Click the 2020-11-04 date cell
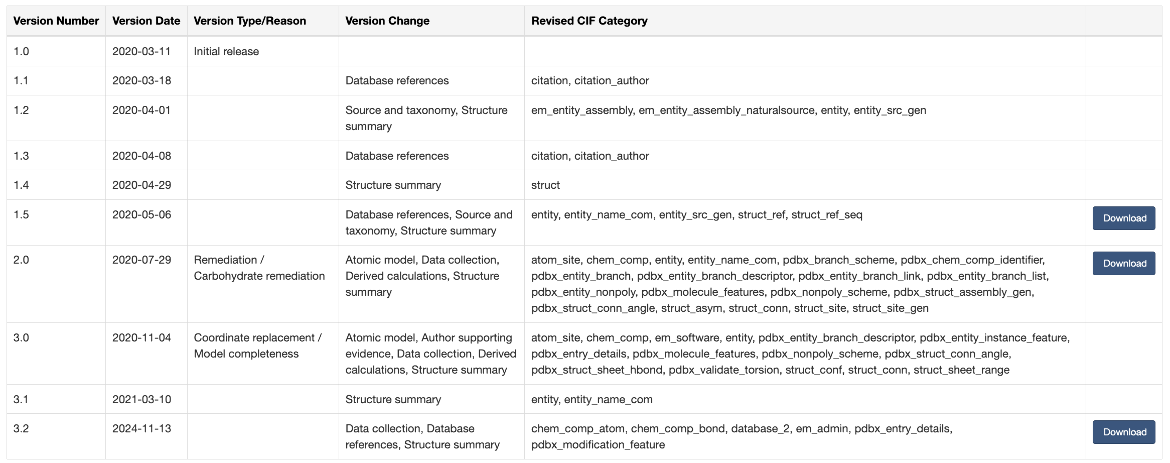1170x463 pixels. pyautogui.click(x=142, y=338)
